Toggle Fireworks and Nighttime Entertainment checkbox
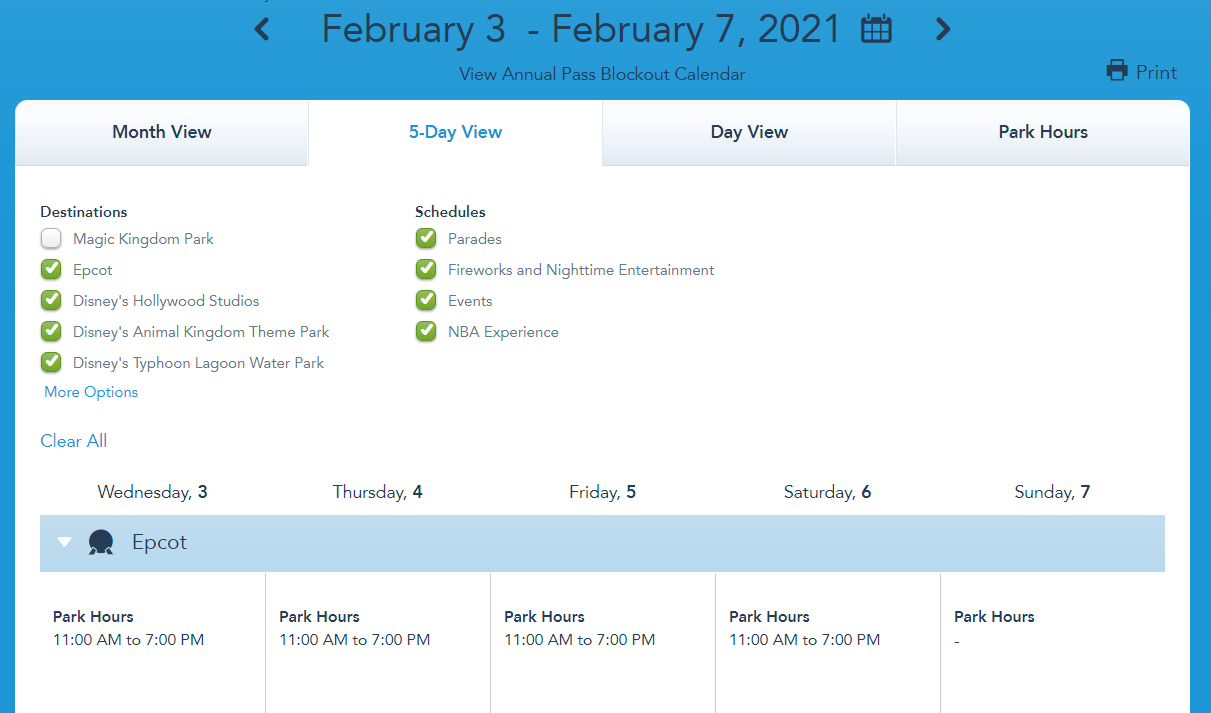1211x713 pixels. pos(426,270)
